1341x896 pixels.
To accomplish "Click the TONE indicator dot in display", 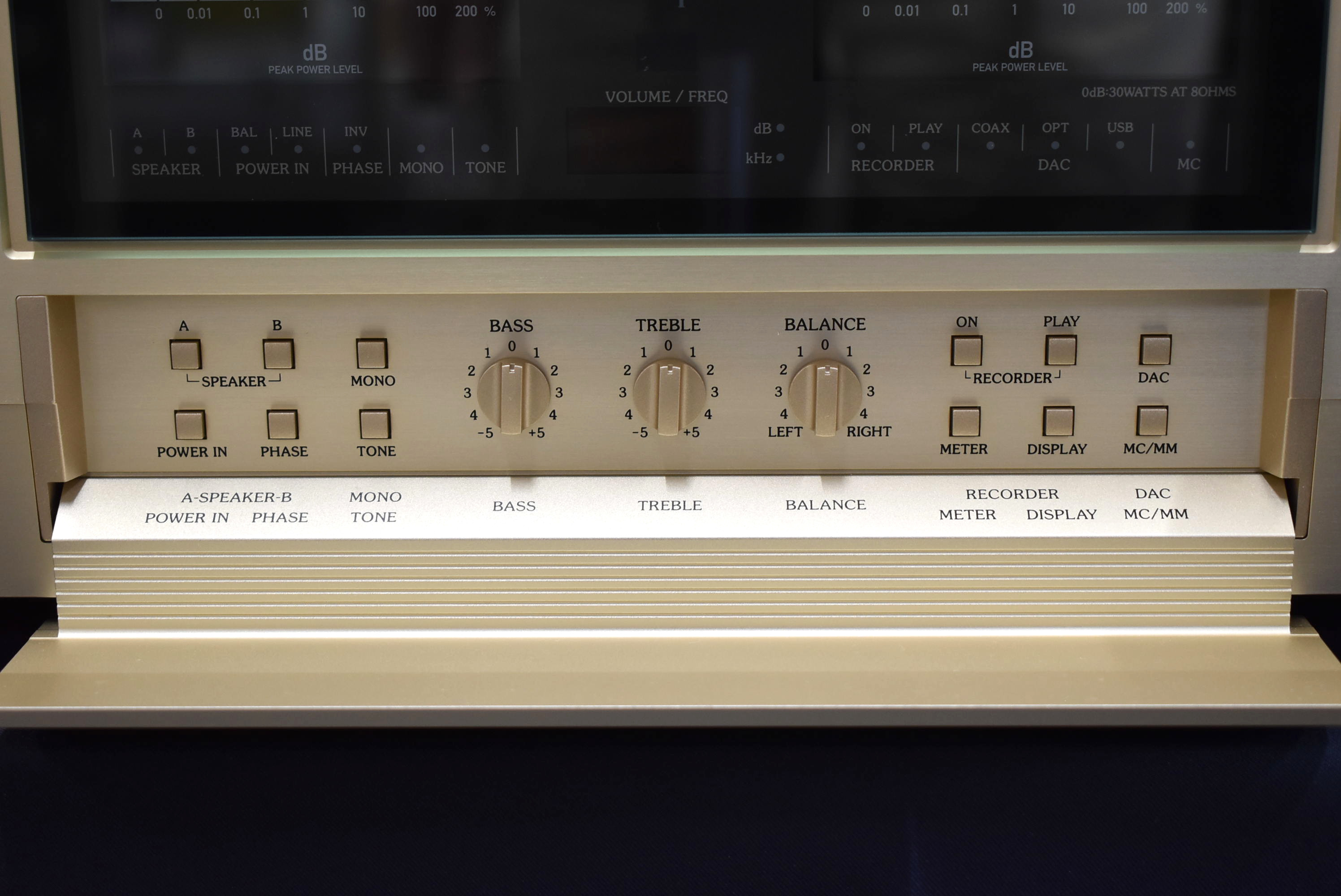I will (x=485, y=148).
